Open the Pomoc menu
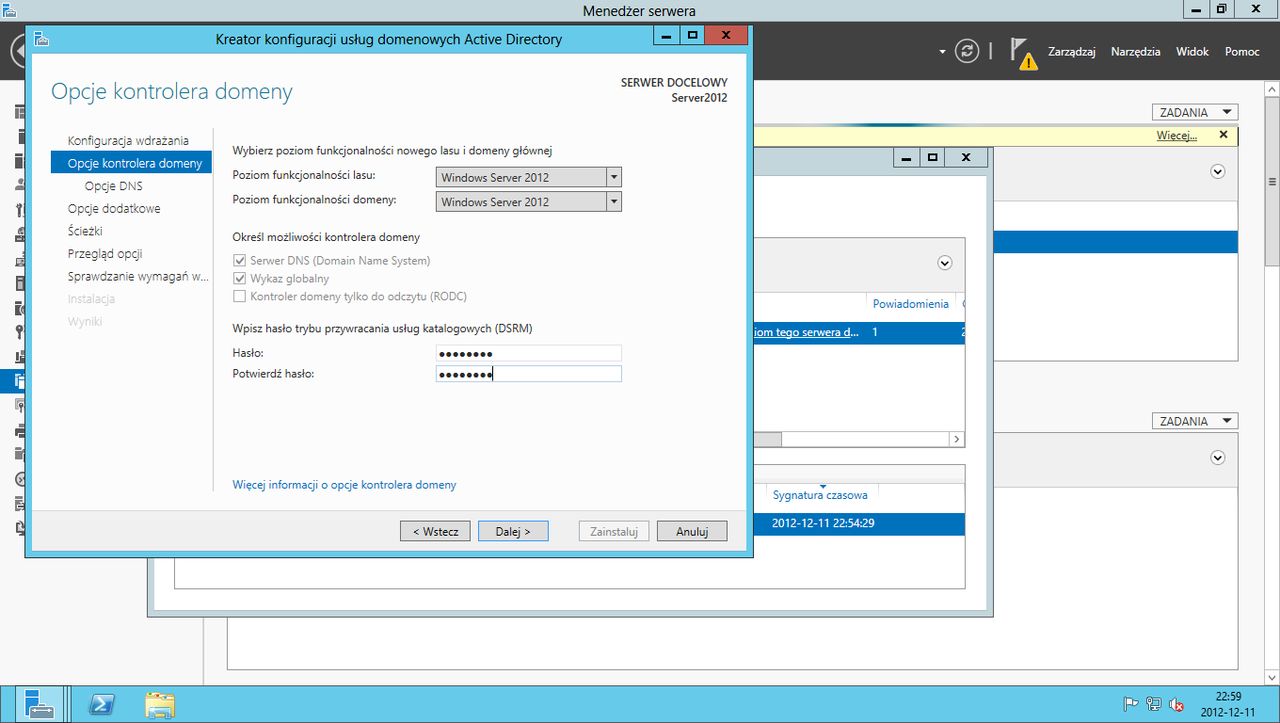Screen dimensions: 1280x723 click(x=1242, y=52)
